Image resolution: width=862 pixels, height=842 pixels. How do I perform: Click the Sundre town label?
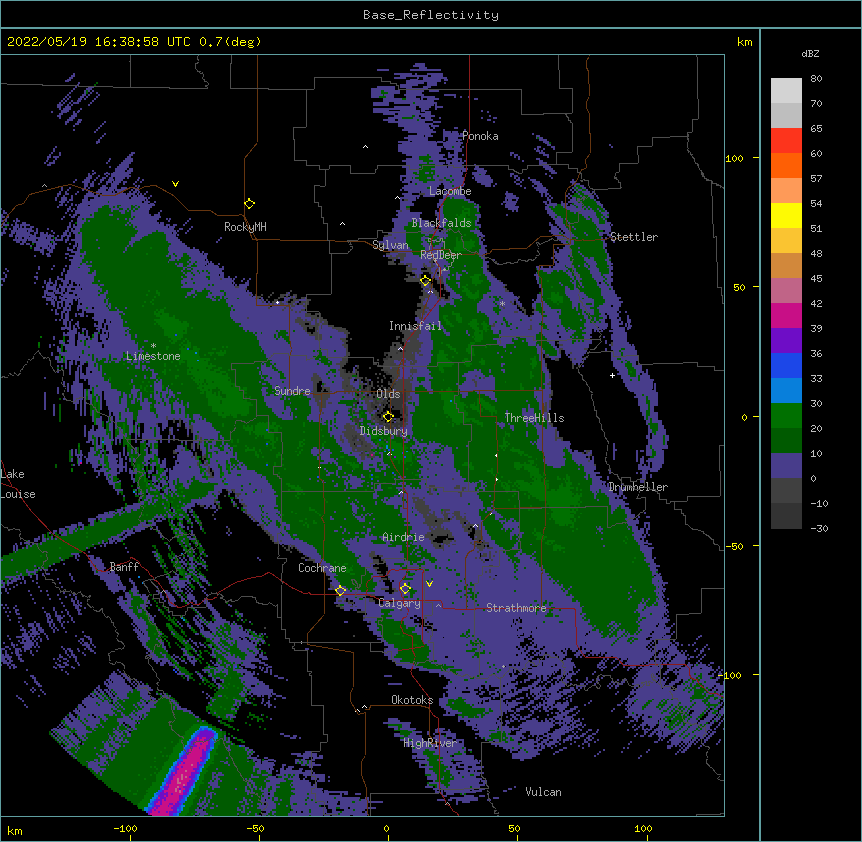[x=292, y=391]
